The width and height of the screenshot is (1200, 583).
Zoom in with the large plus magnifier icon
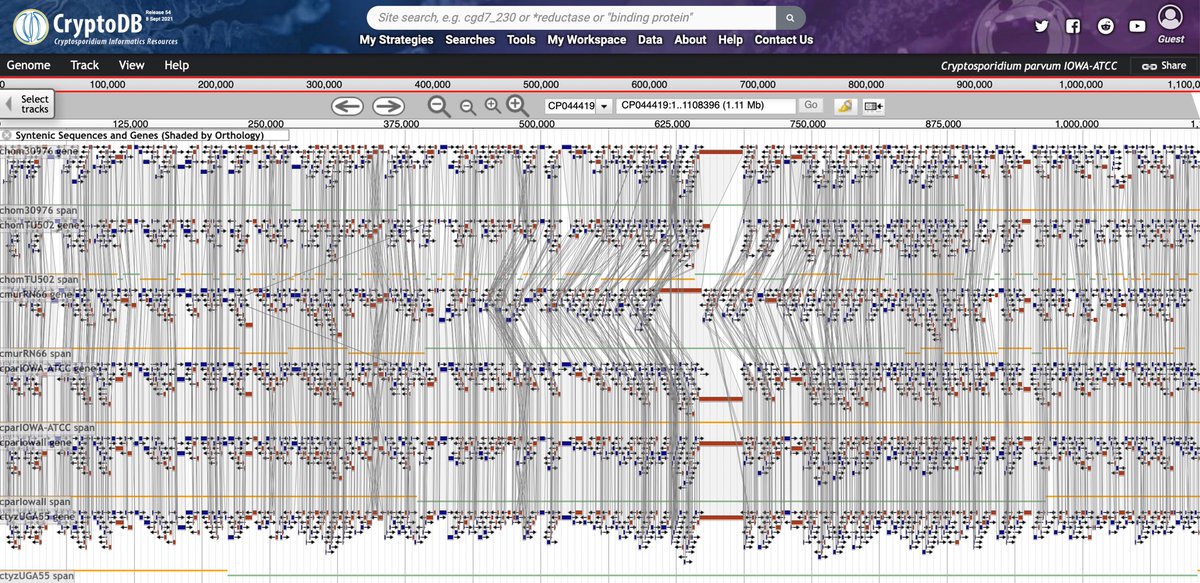pyautogui.click(x=516, y=105)
